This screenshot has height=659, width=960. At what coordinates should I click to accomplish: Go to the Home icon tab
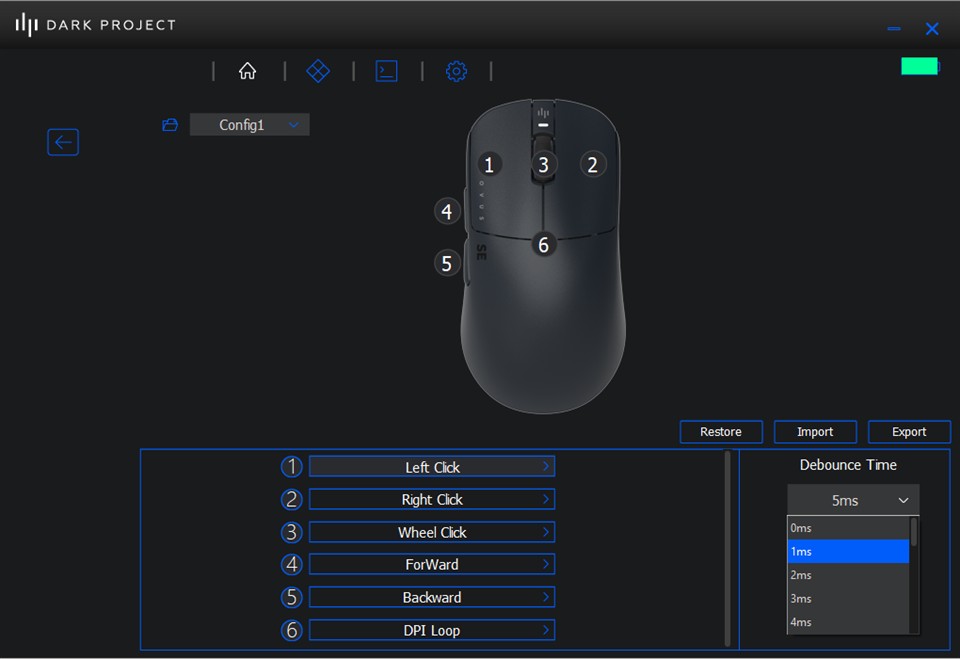click(247, 71)
